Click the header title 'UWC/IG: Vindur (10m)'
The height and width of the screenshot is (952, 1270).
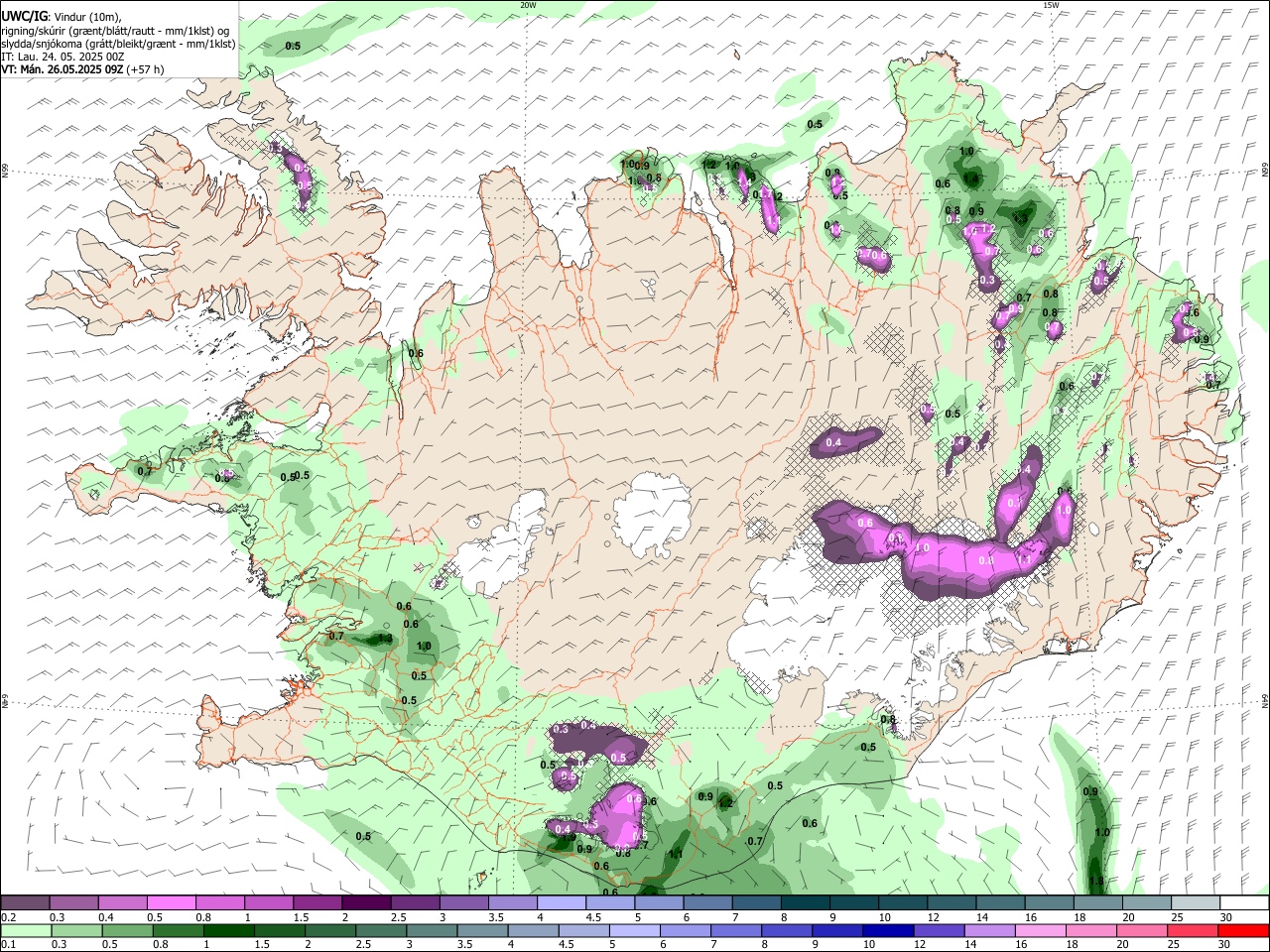[62, 17]
